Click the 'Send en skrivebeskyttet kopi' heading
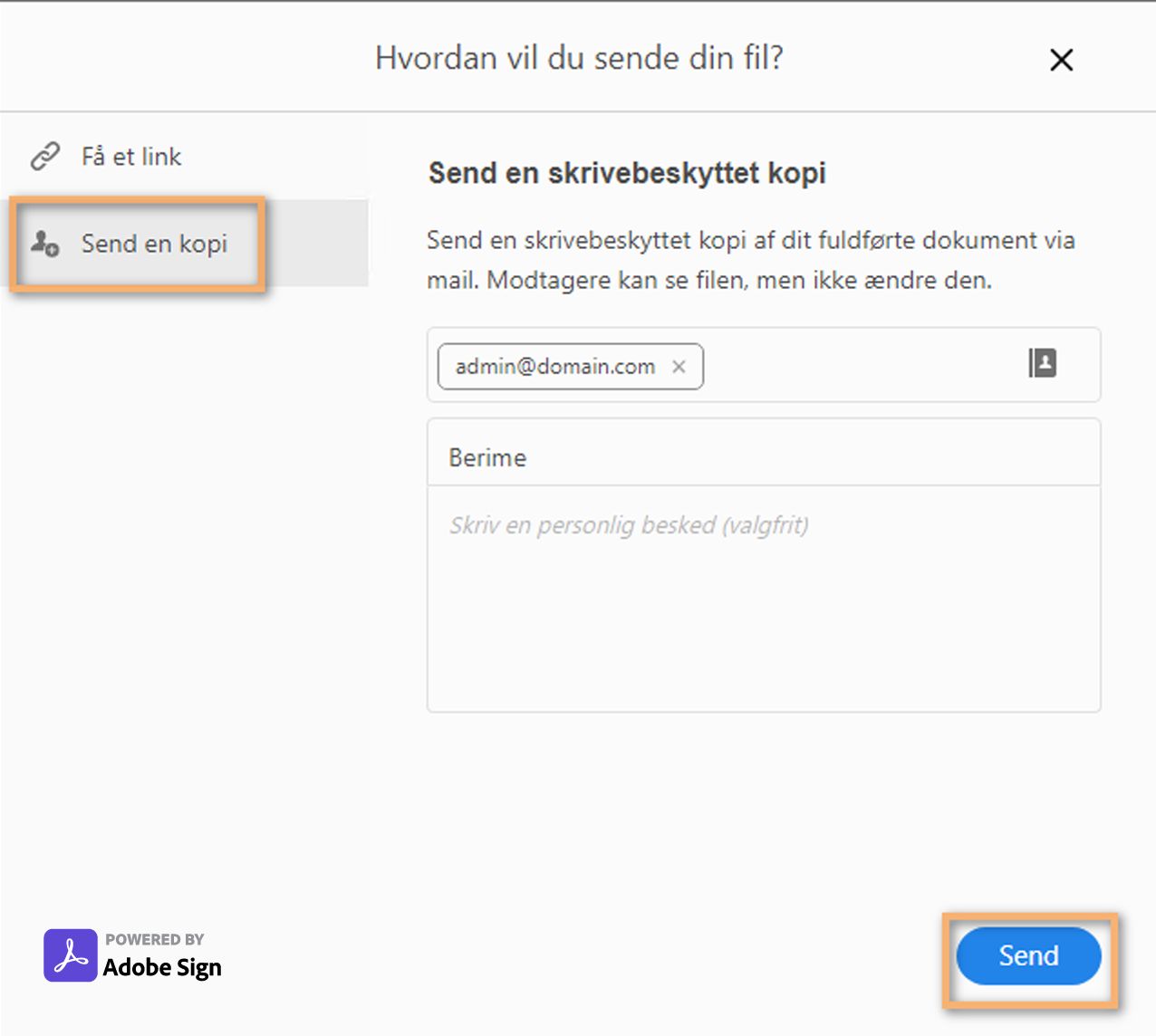Viewport: 1156px width, 1036px height. tap(625, 173)
